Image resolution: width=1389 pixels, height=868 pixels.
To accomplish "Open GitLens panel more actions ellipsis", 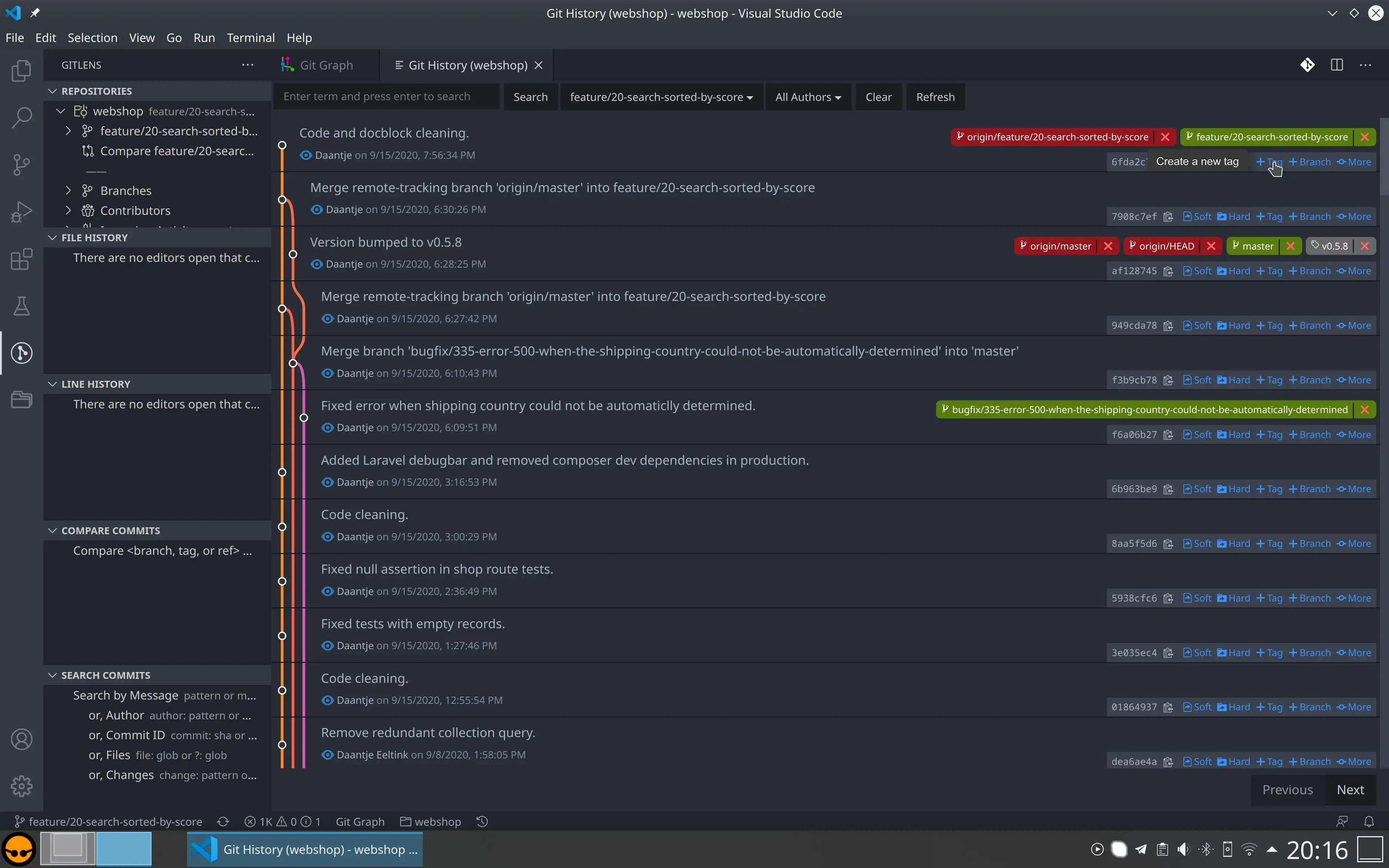I will (247, 65).
